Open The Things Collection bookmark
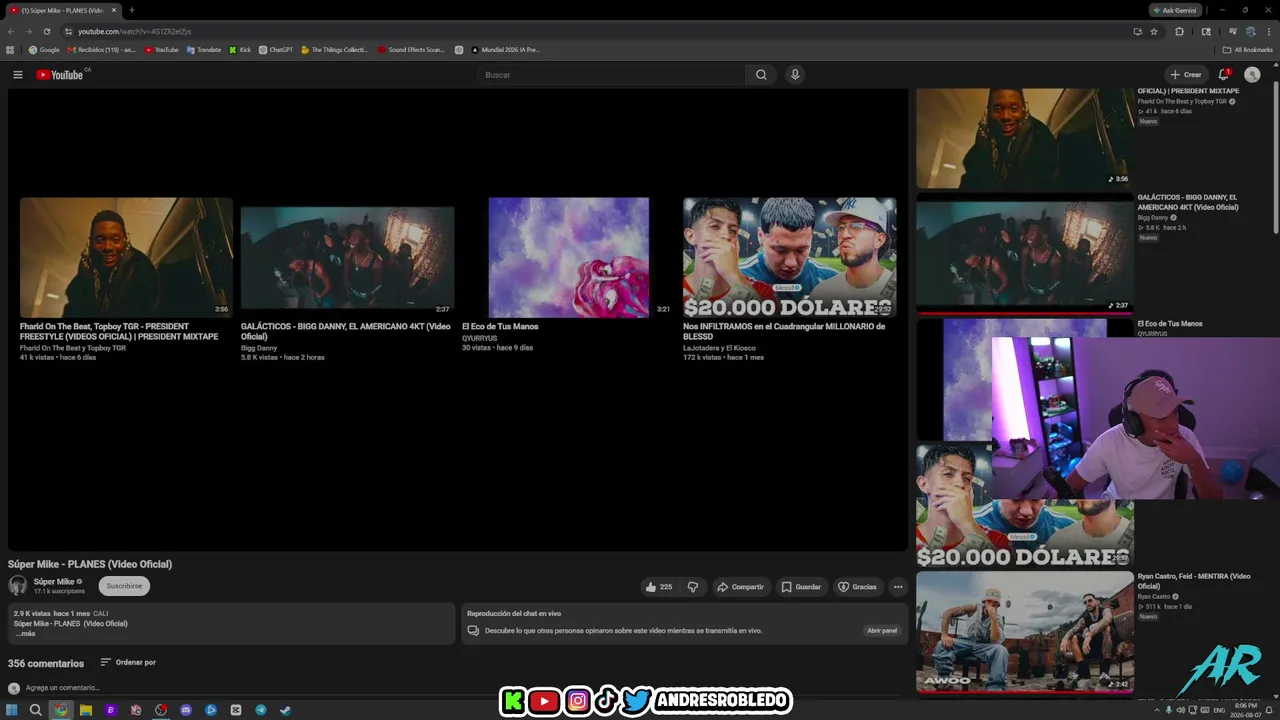1280x720 pixels. (x=335, y=49)
